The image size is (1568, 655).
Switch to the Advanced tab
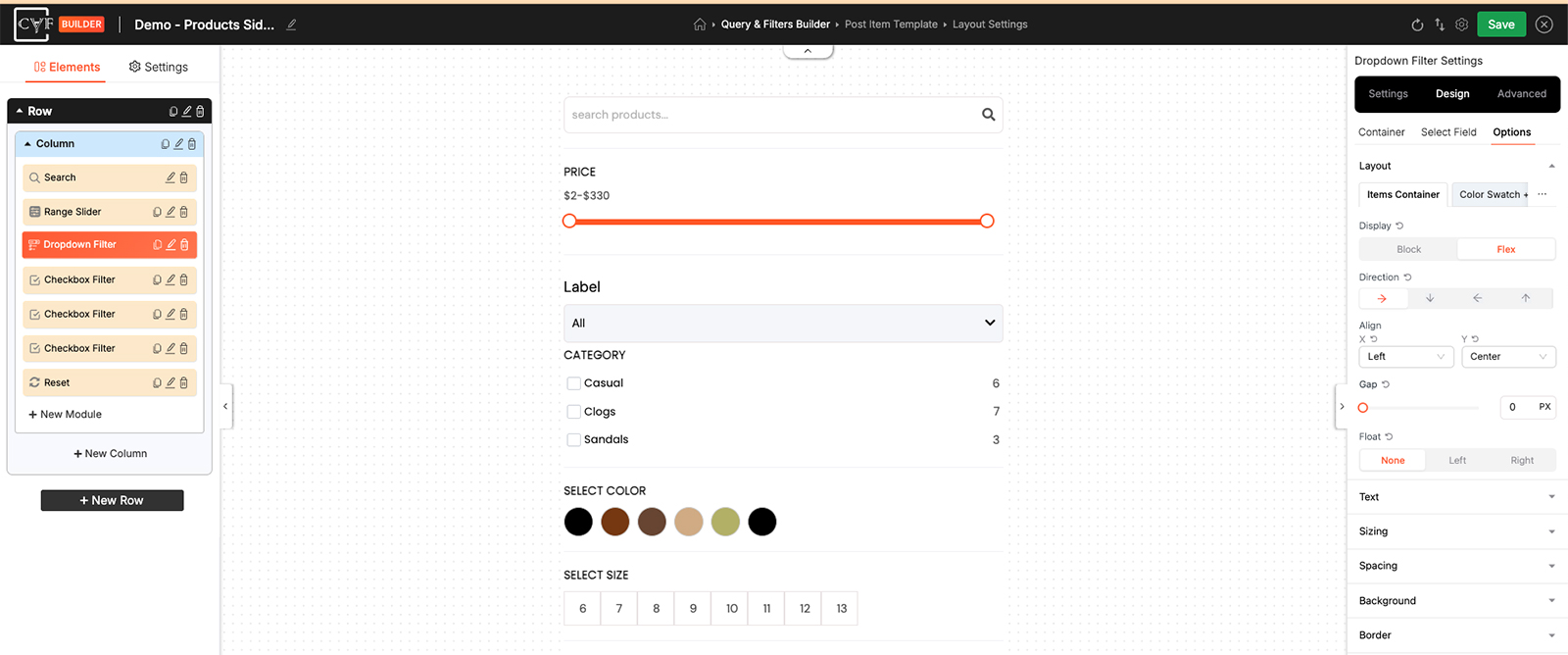1521,94
